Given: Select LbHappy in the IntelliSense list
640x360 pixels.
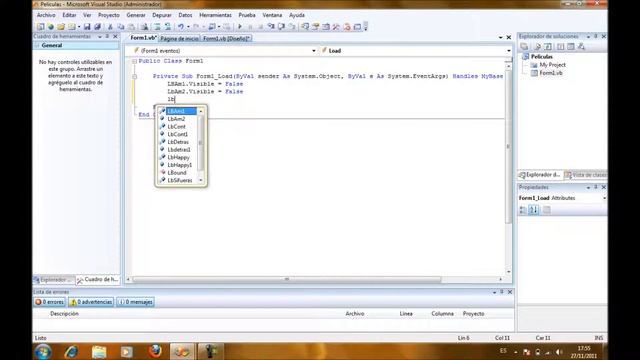Looking at the screenshot, I should click(178, 157).
